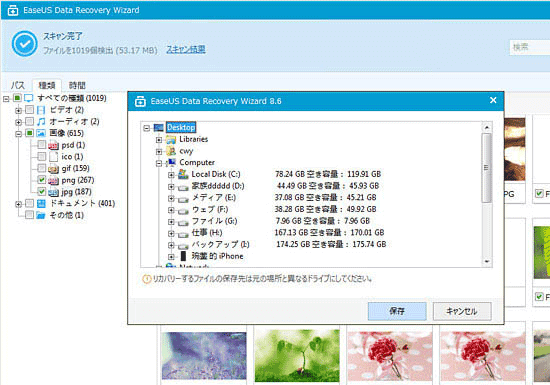The height and width of the screenshot is (385, 550).
Task: Check the psd (1) checkbox
Action: point(42,145)
